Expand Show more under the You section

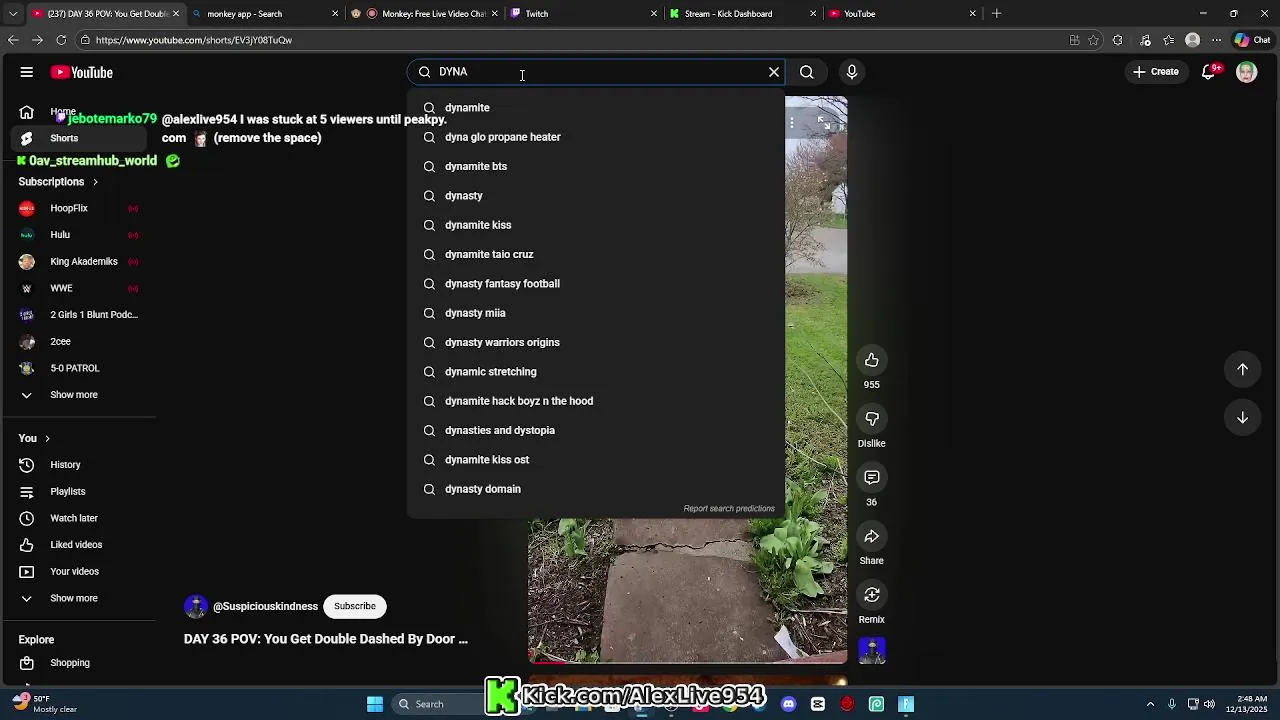click(78, 598)
